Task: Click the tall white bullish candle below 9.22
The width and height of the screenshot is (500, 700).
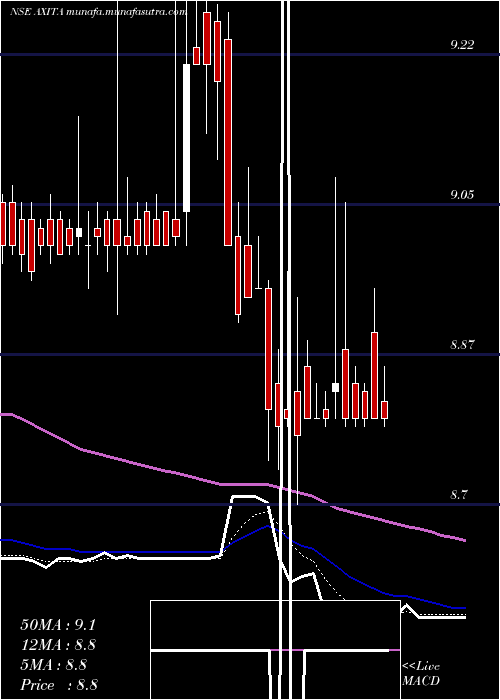Action: pos(187,138)
